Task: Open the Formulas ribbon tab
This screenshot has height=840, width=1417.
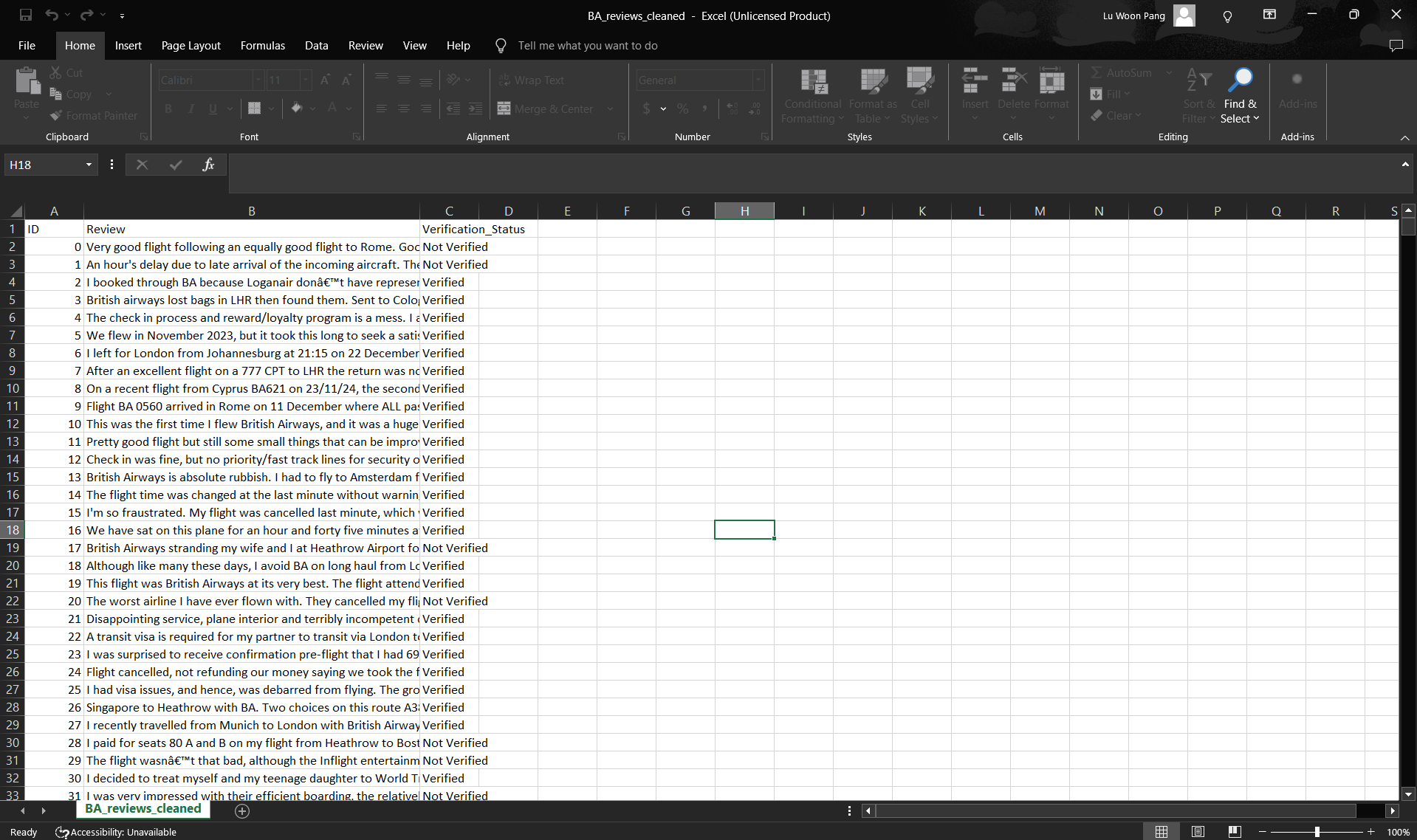Action: tap(262, 46)
